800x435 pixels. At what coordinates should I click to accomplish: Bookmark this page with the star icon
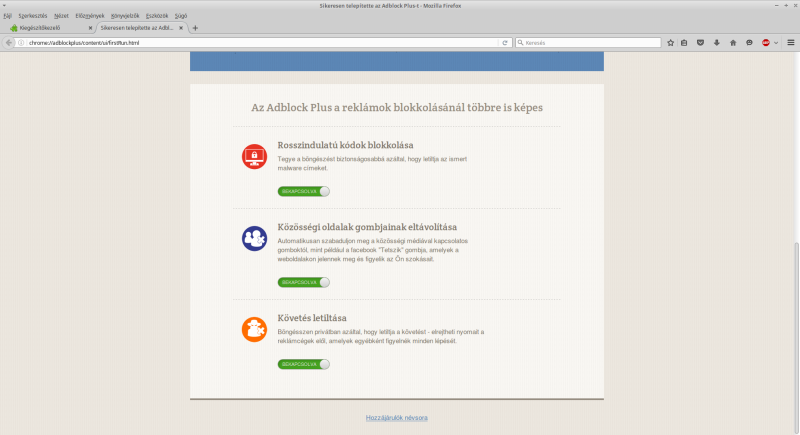670,43
